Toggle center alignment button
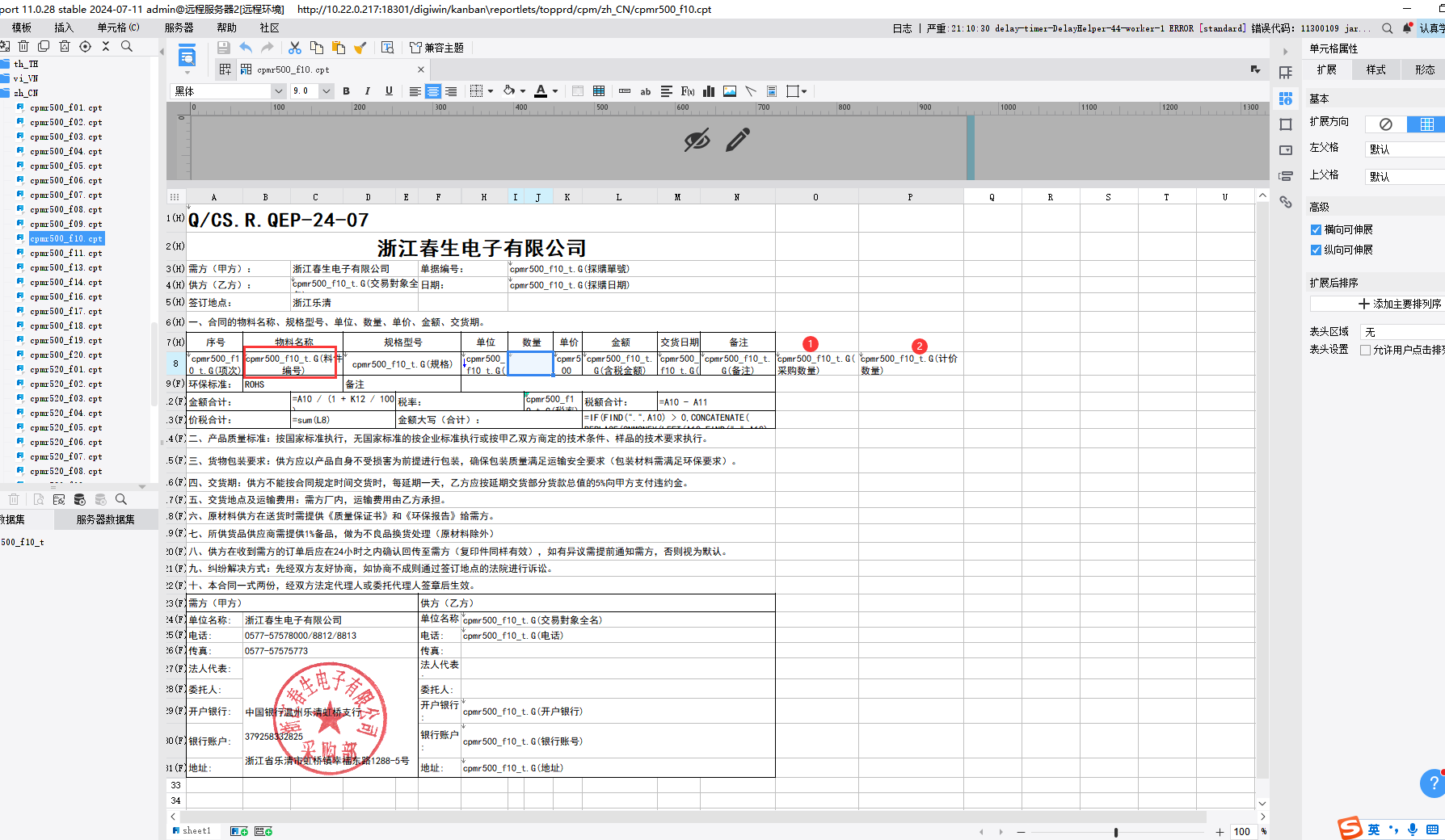 coord(433,91)
